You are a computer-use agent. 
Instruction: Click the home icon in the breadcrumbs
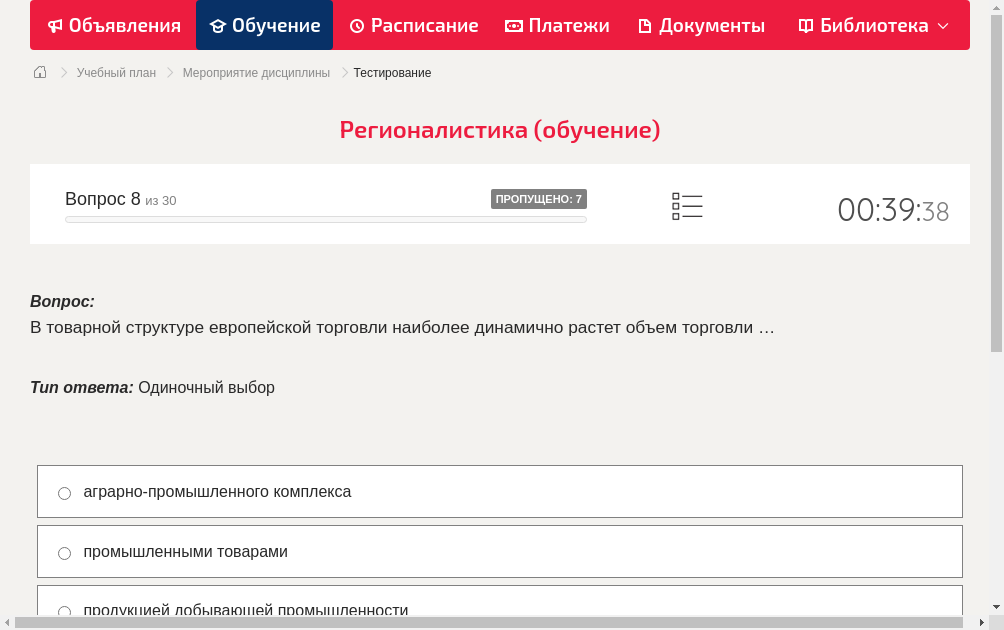click(39, 72)
